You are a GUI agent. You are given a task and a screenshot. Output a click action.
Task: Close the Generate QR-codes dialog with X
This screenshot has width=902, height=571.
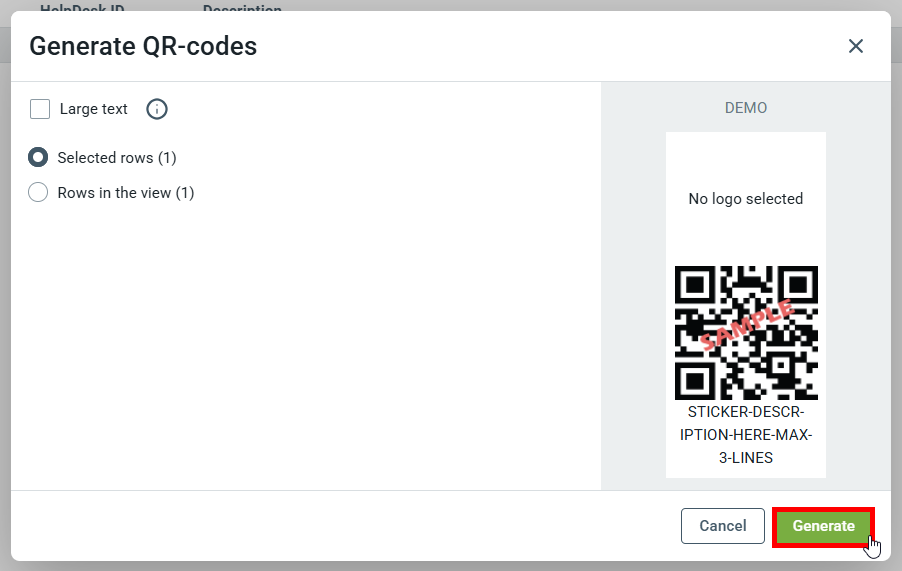click(x=855, y=46)
